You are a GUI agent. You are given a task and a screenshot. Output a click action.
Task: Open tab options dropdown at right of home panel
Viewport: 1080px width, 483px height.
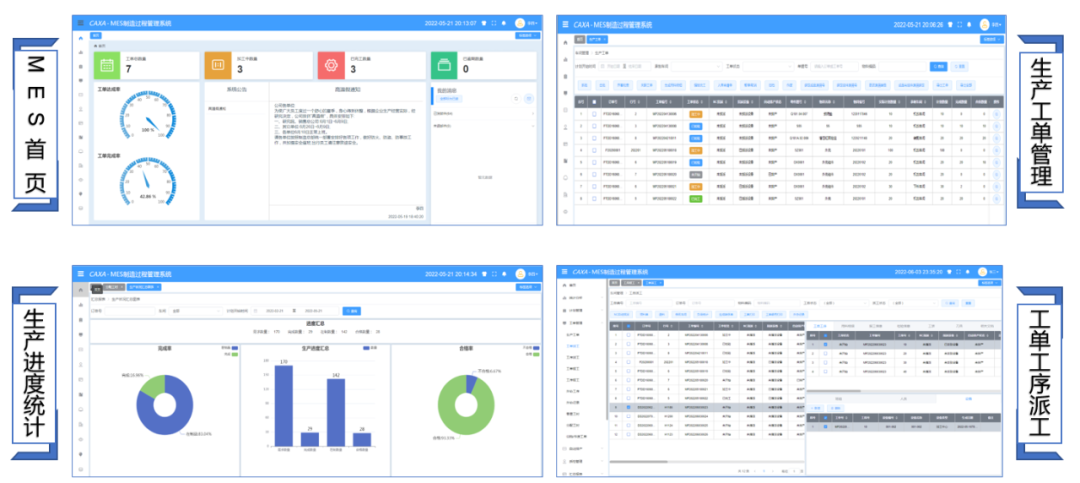point(529,35)
